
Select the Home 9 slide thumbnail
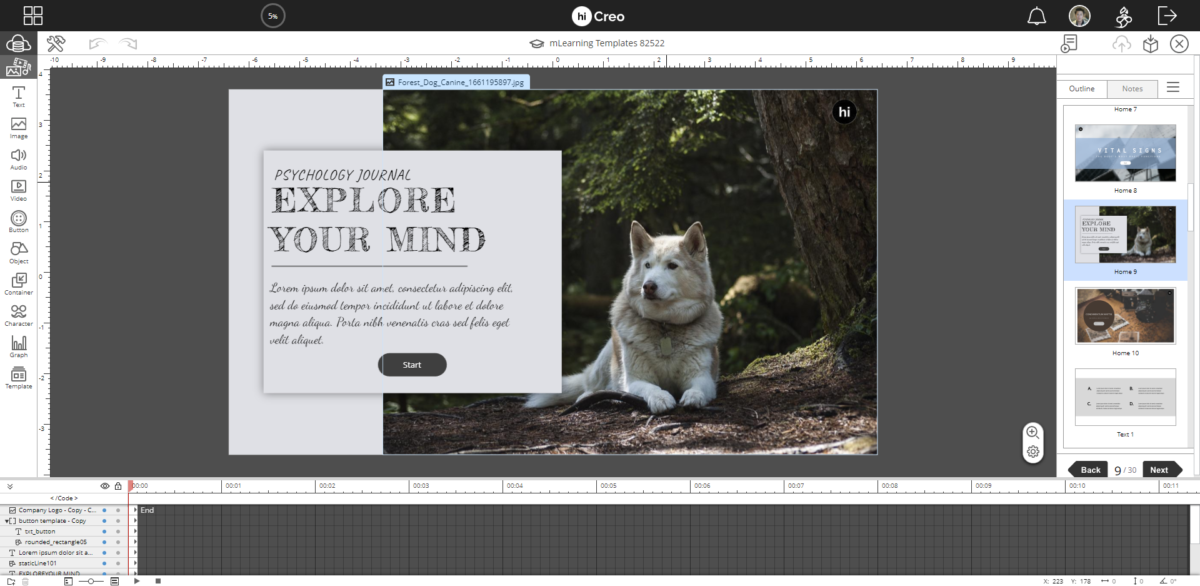tap(1125, 235)
